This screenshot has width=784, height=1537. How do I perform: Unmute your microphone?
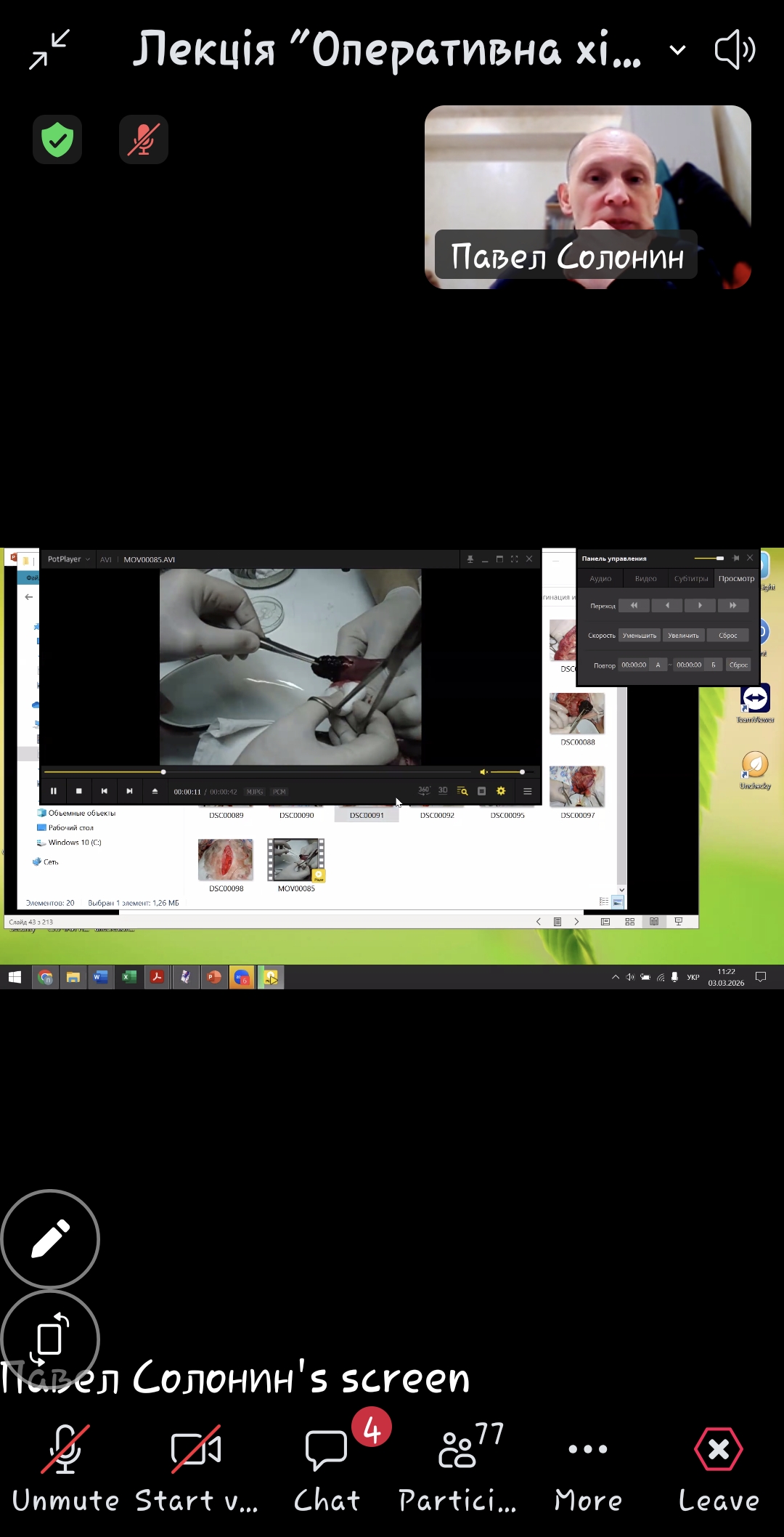point(65,1467)
